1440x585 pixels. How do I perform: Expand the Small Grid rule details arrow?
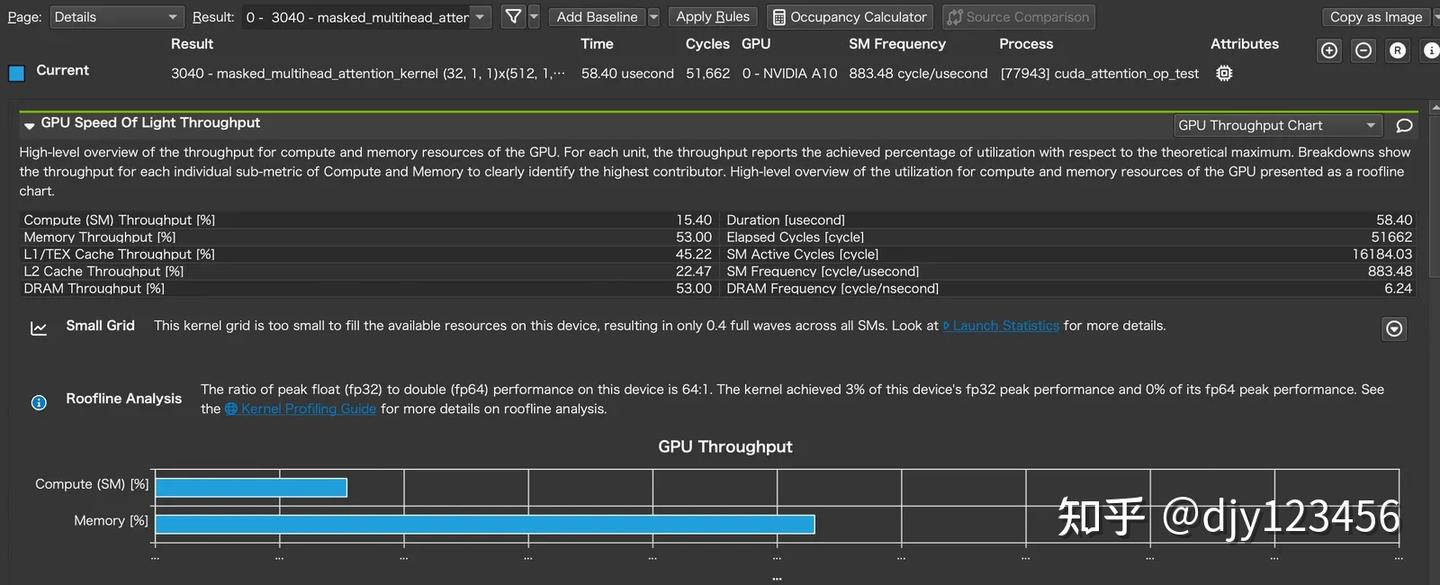1394,328
